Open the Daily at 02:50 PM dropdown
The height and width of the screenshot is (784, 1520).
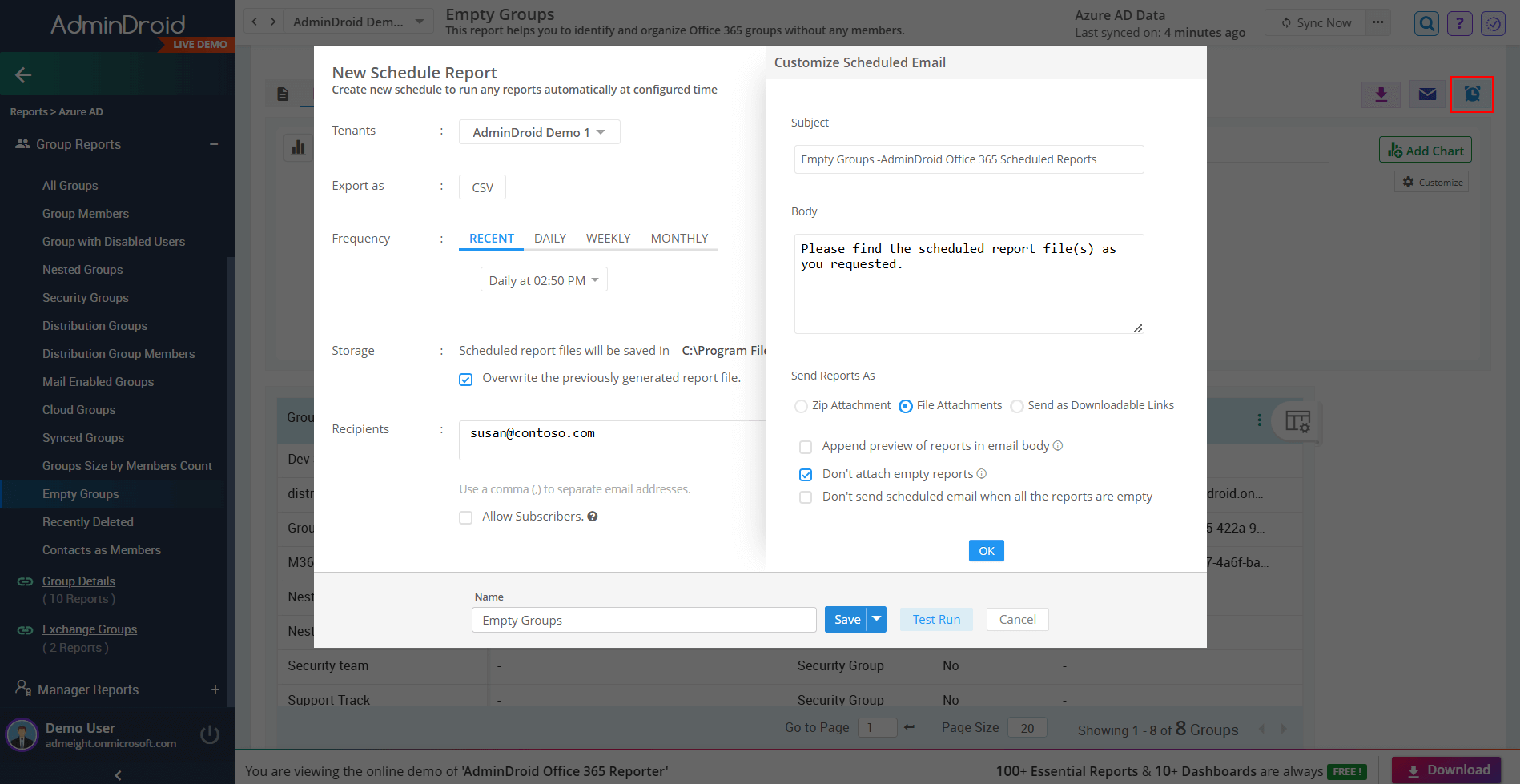(x=543, y=279)
